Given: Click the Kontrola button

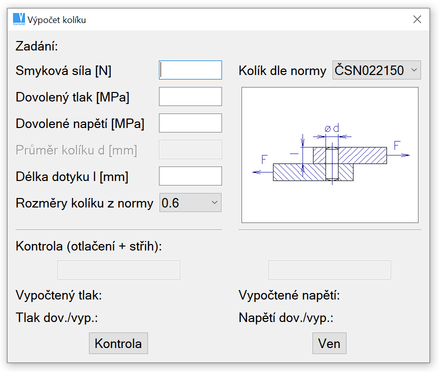Looking at the screenshot, I should pyautogui.click(x=118, y=343).
